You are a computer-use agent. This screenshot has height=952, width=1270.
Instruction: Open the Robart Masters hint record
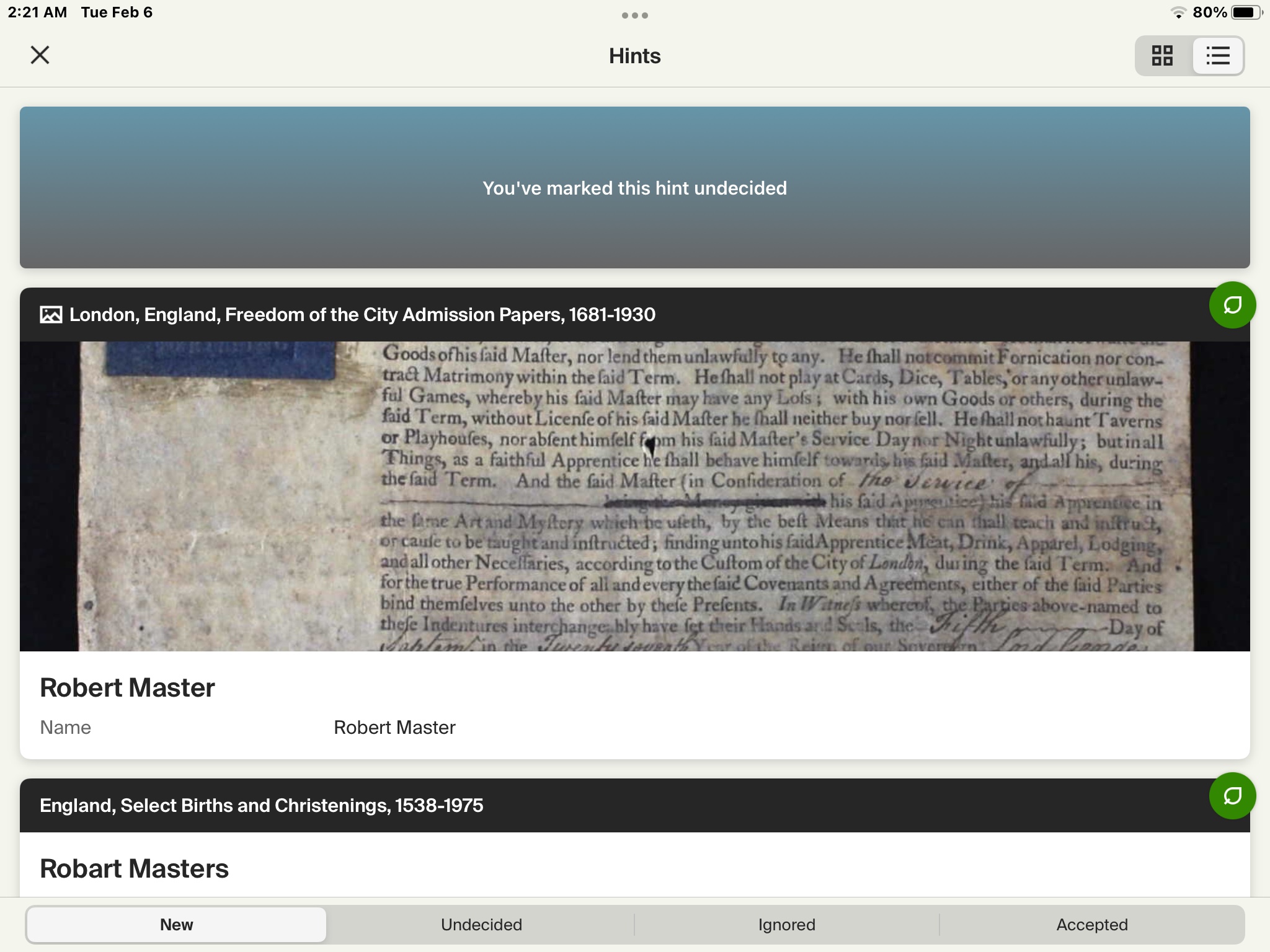pos(134,869)
